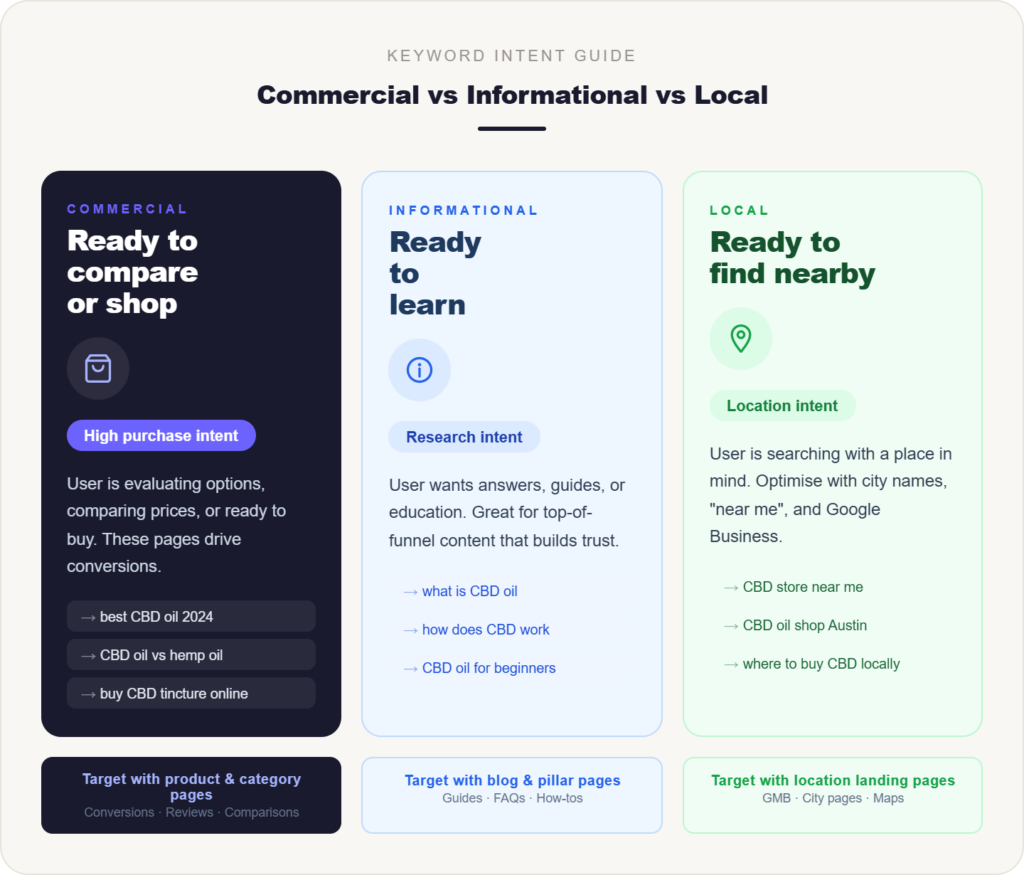Click the 'Commercial vs Informational vs Local' title
The height and width of the screenshot is (875, 1024).
point(512,95)
